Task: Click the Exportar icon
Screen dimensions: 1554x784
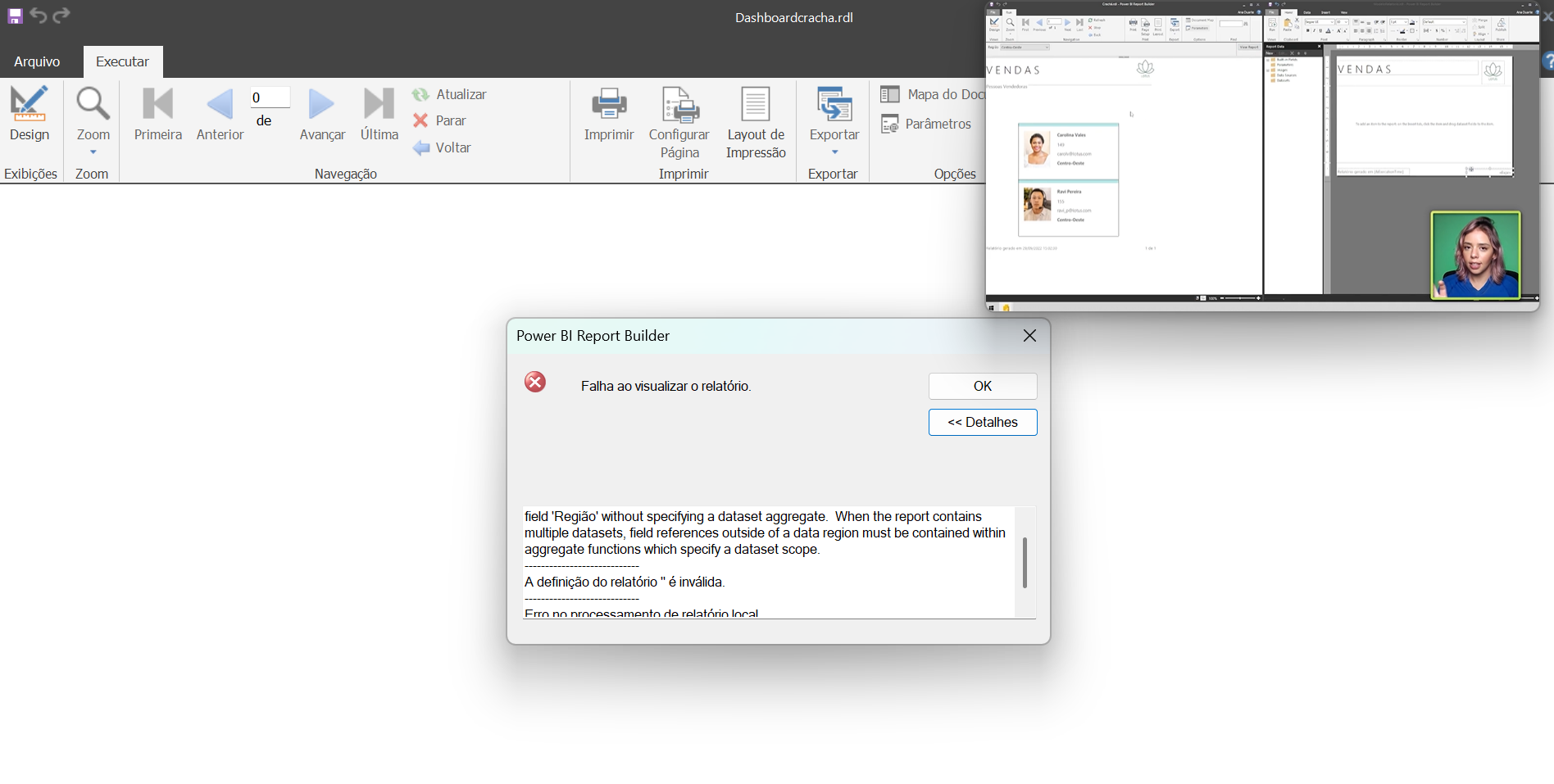Action: point(834,104)
